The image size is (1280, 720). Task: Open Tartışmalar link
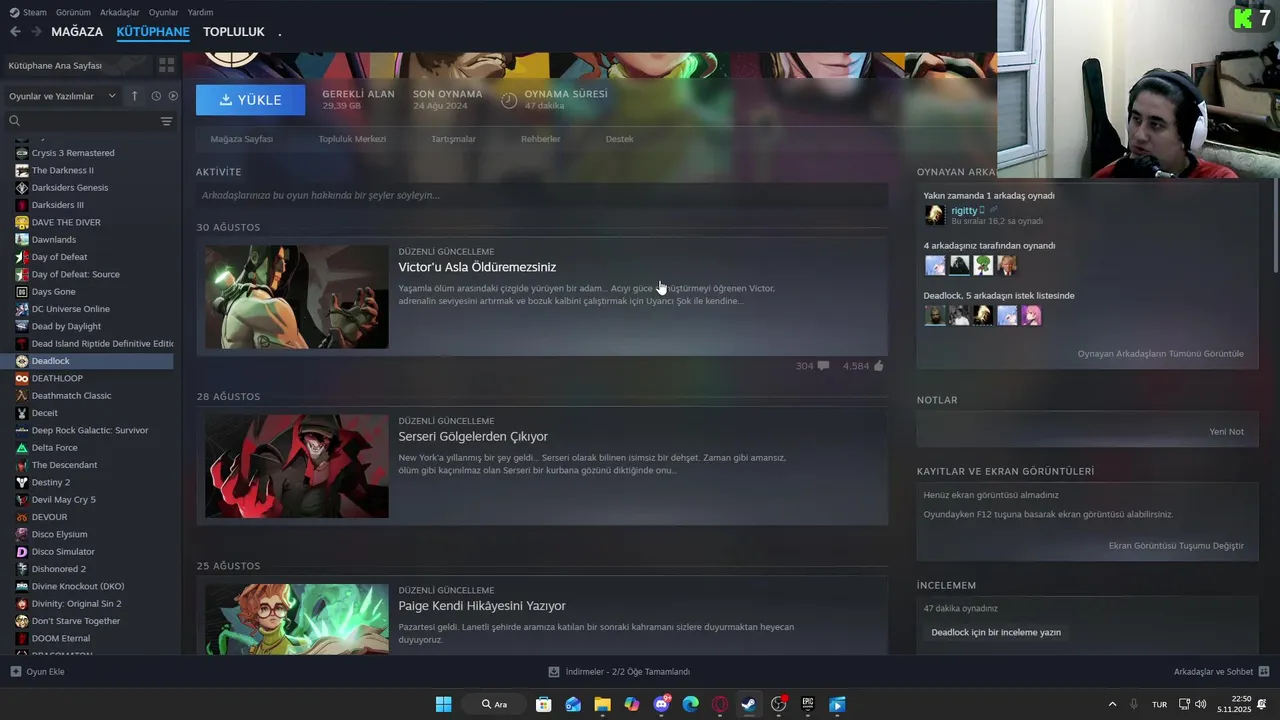click(x=453, y=139)
